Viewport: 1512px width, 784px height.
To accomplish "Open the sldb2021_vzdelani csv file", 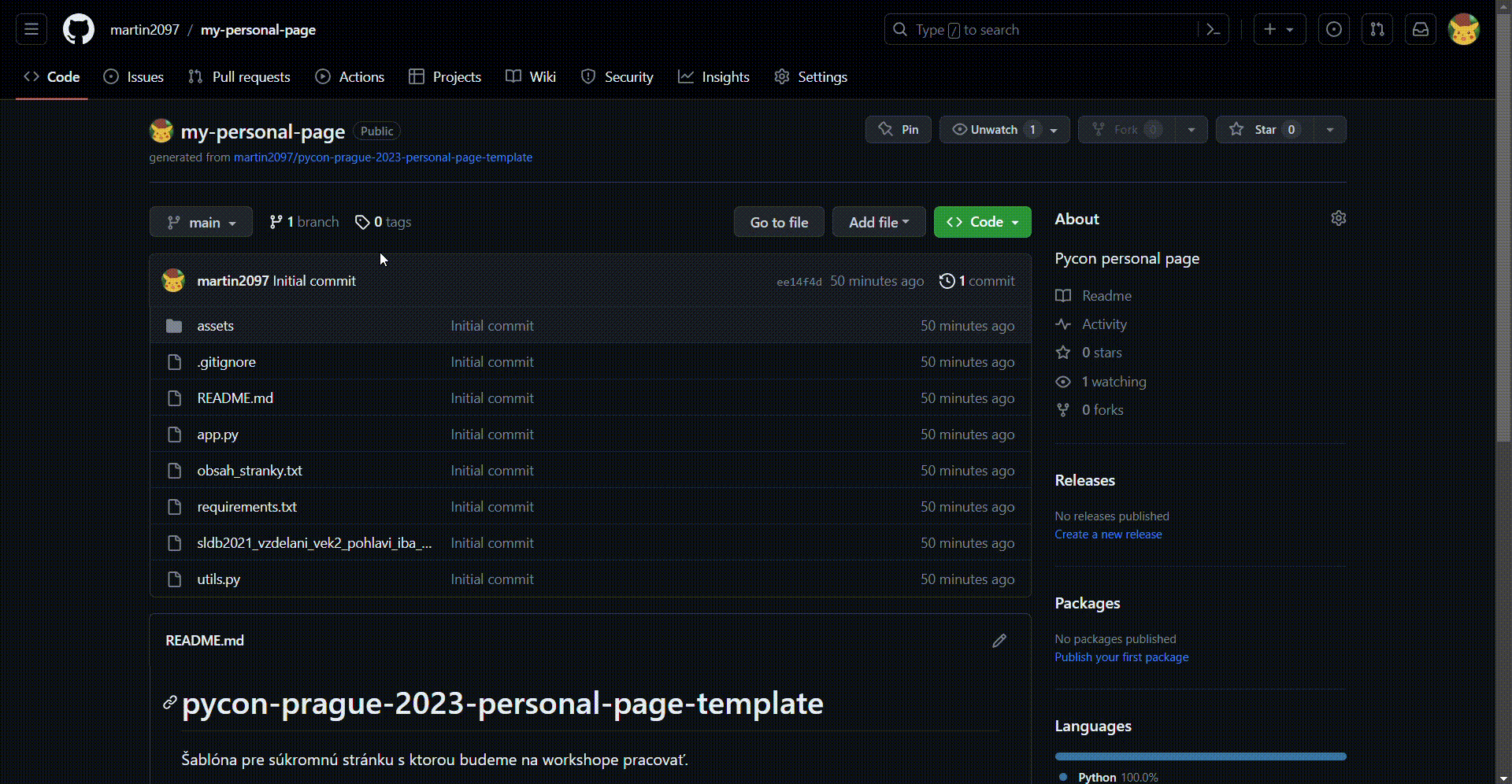I will click(315, 543).
